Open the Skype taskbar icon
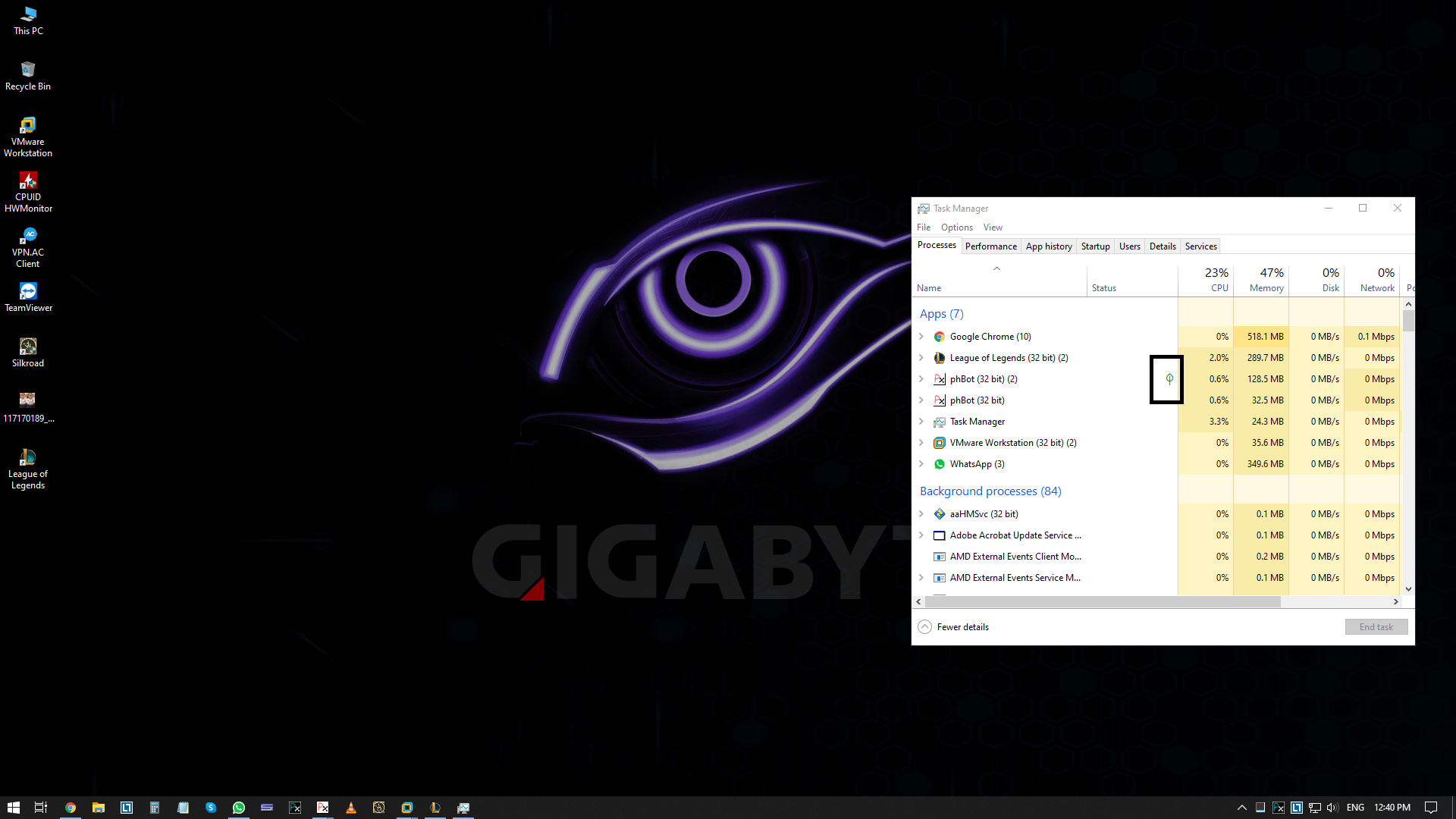 coord(211,808)
